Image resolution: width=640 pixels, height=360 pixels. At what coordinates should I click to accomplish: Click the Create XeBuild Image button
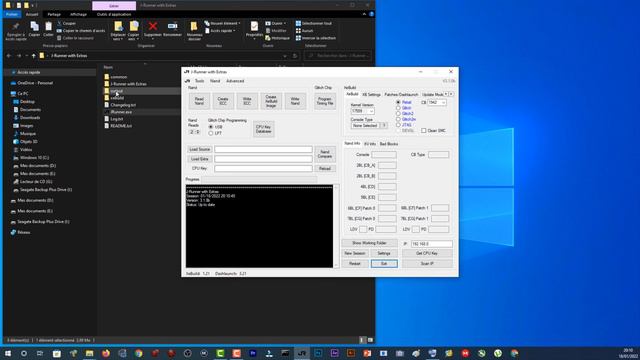(271, 101)
